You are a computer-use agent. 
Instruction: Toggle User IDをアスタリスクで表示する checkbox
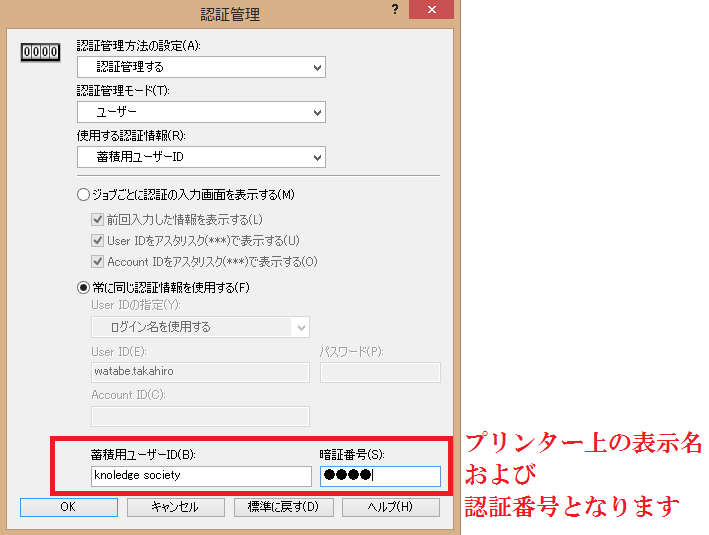[98, 240]
